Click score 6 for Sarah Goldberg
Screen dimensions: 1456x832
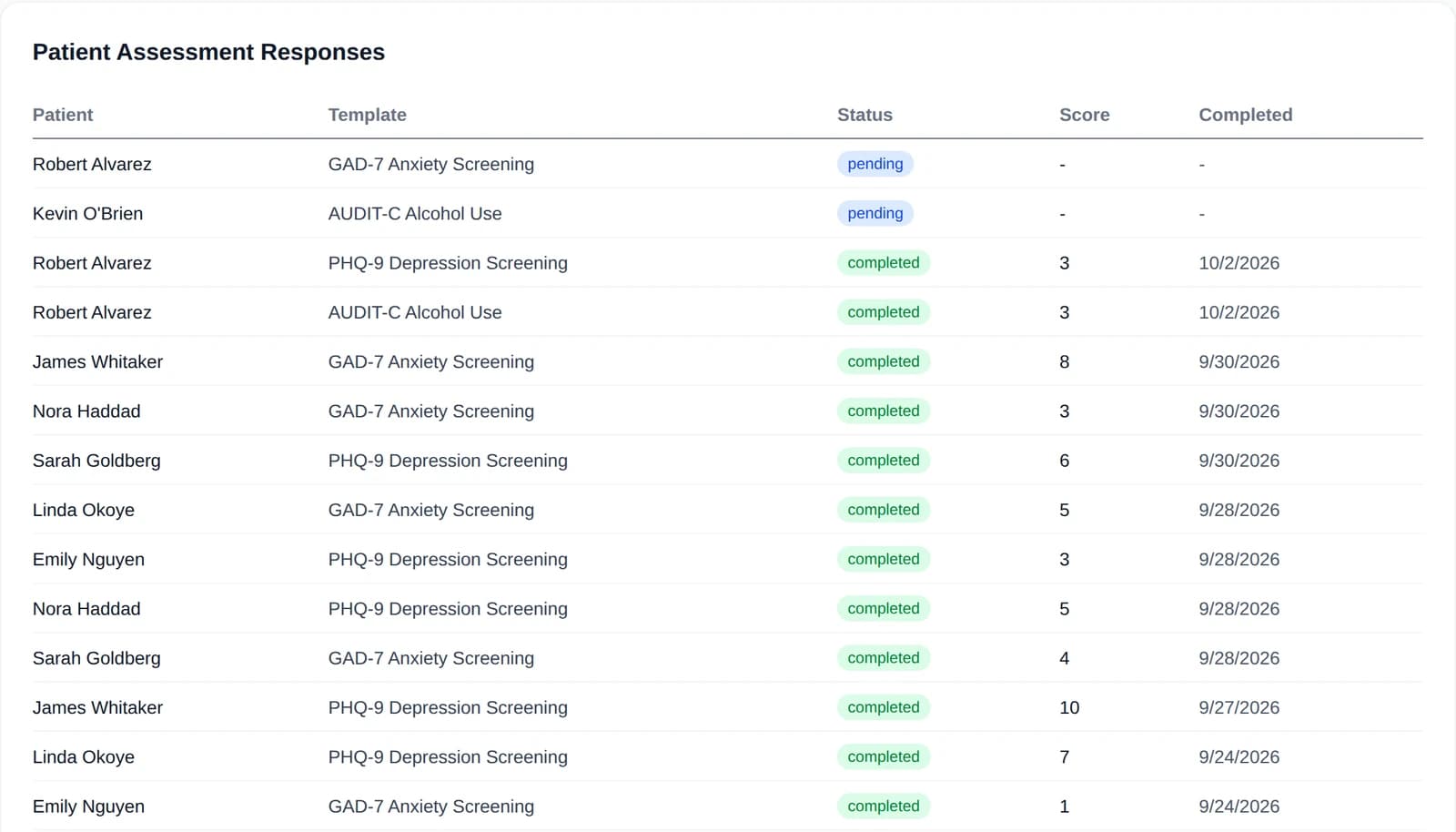[1065, 461]
